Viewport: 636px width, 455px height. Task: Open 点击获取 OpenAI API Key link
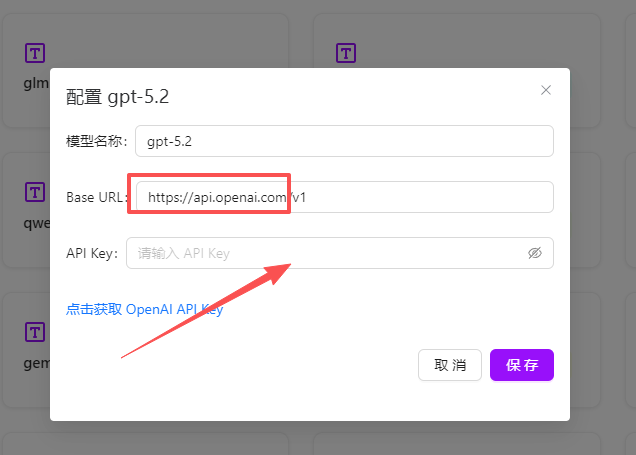(144, 309)
